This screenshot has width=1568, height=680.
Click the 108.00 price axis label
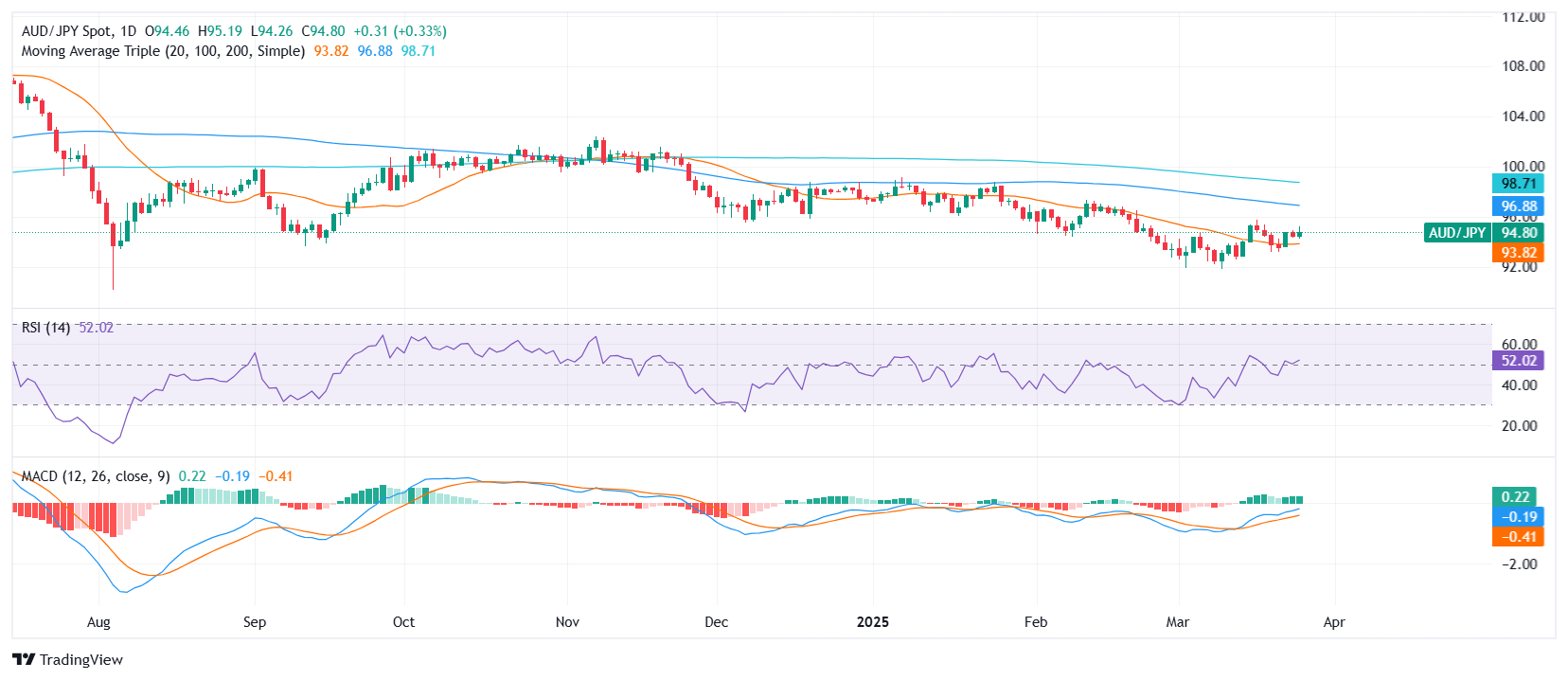pyautogui.click(x=1523, y=66)
